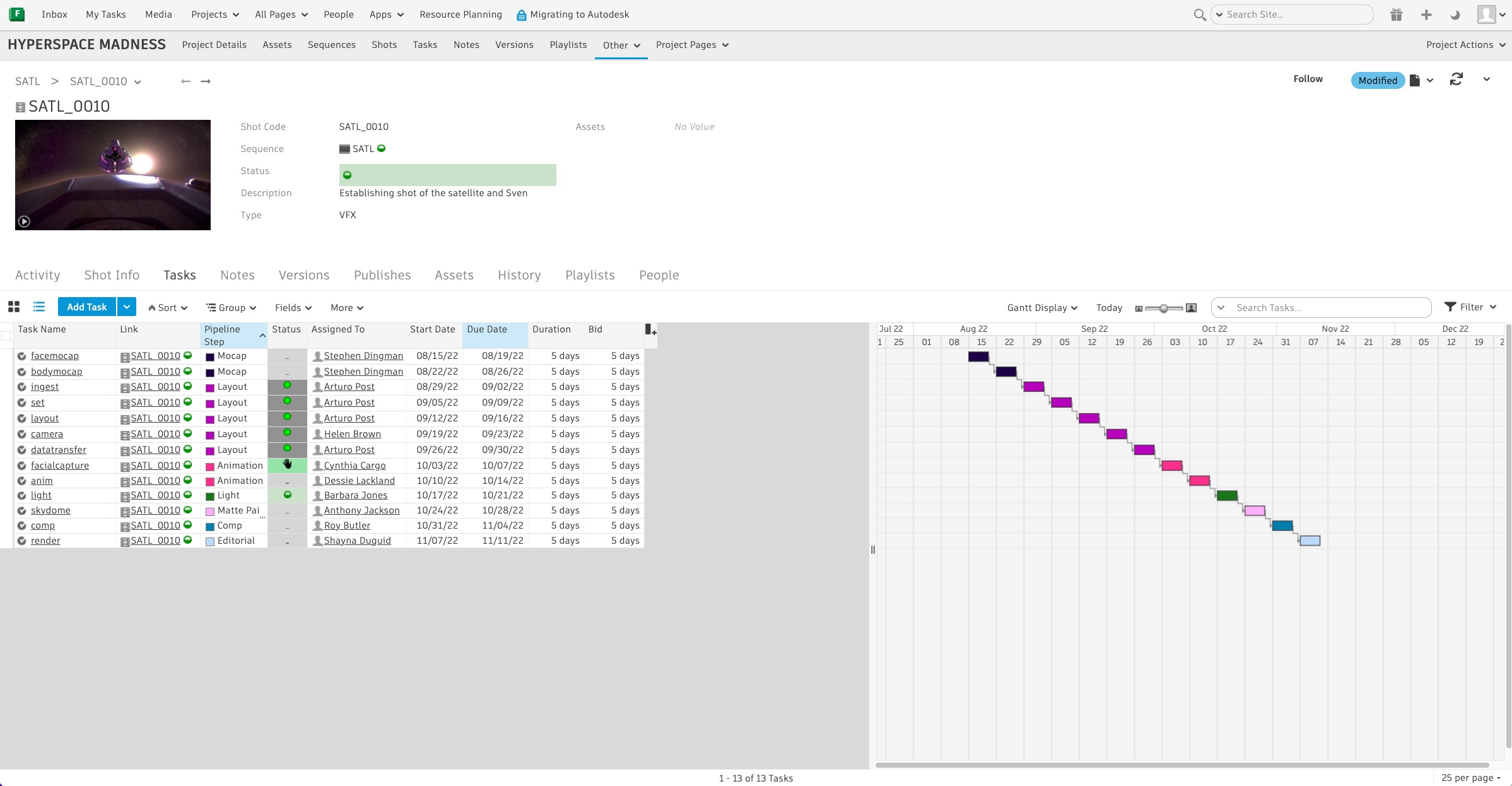Go to next shot with right arrow
Viewport: 1512px width, 786px height.
(x=206, y=81)
